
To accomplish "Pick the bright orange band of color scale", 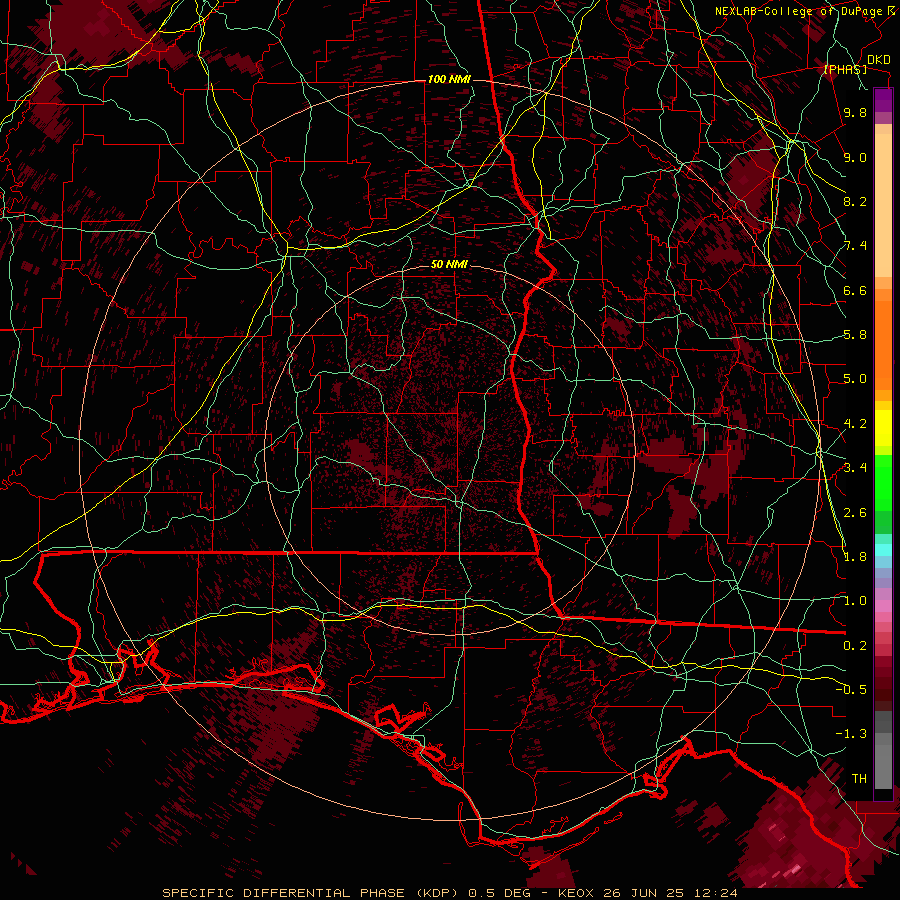I will 883,344.
